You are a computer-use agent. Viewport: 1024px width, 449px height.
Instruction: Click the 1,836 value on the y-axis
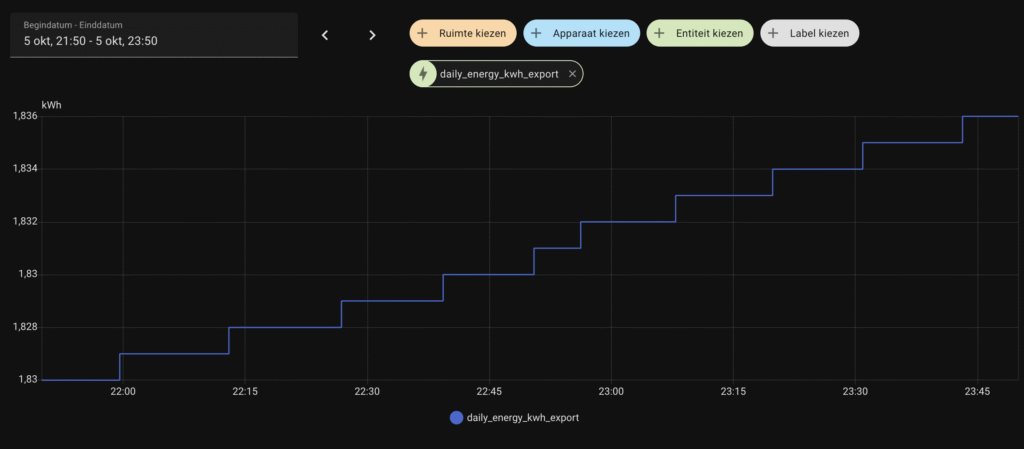(25, 117)
